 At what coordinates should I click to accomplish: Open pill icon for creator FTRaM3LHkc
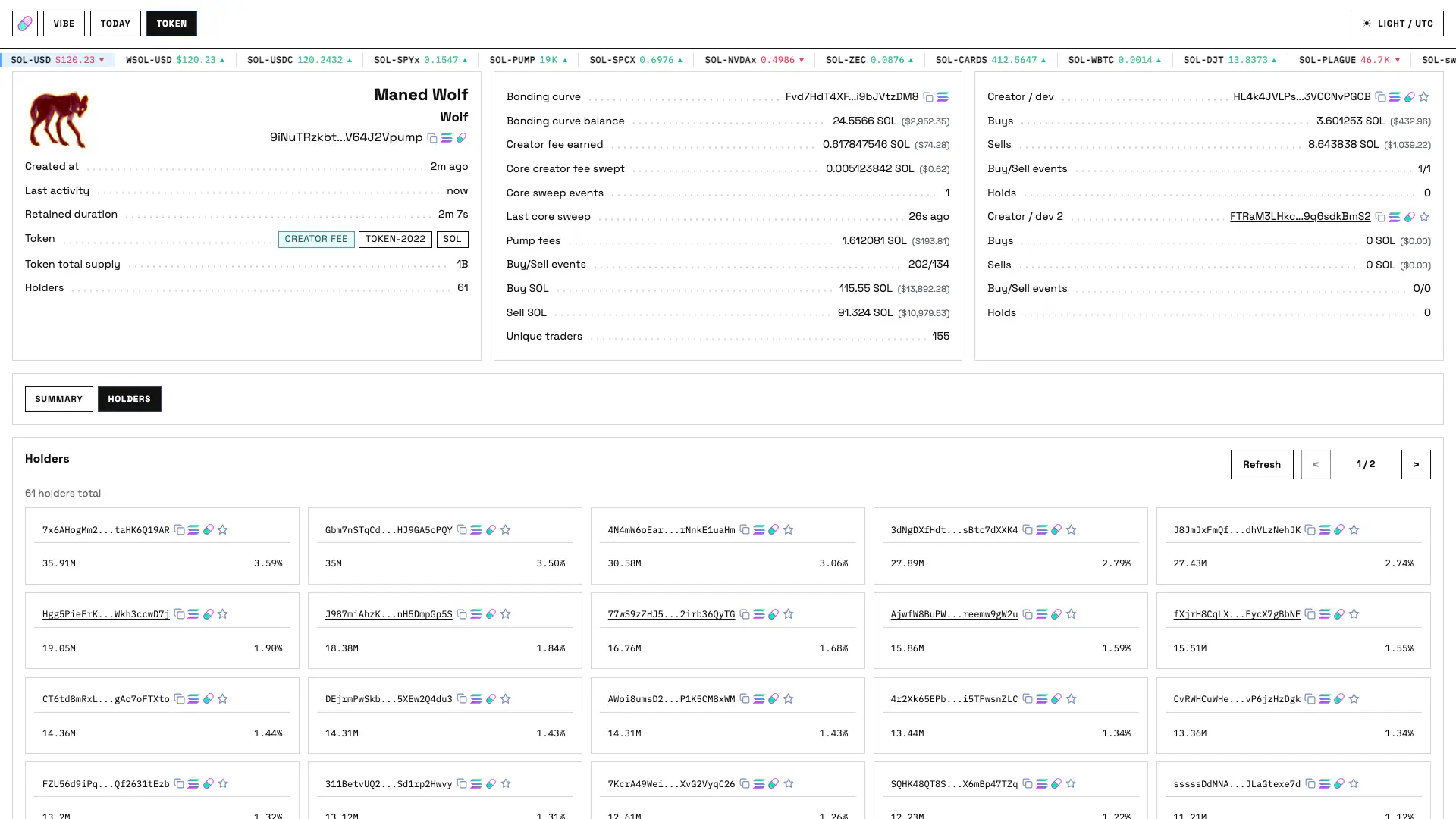(1409, 217)
